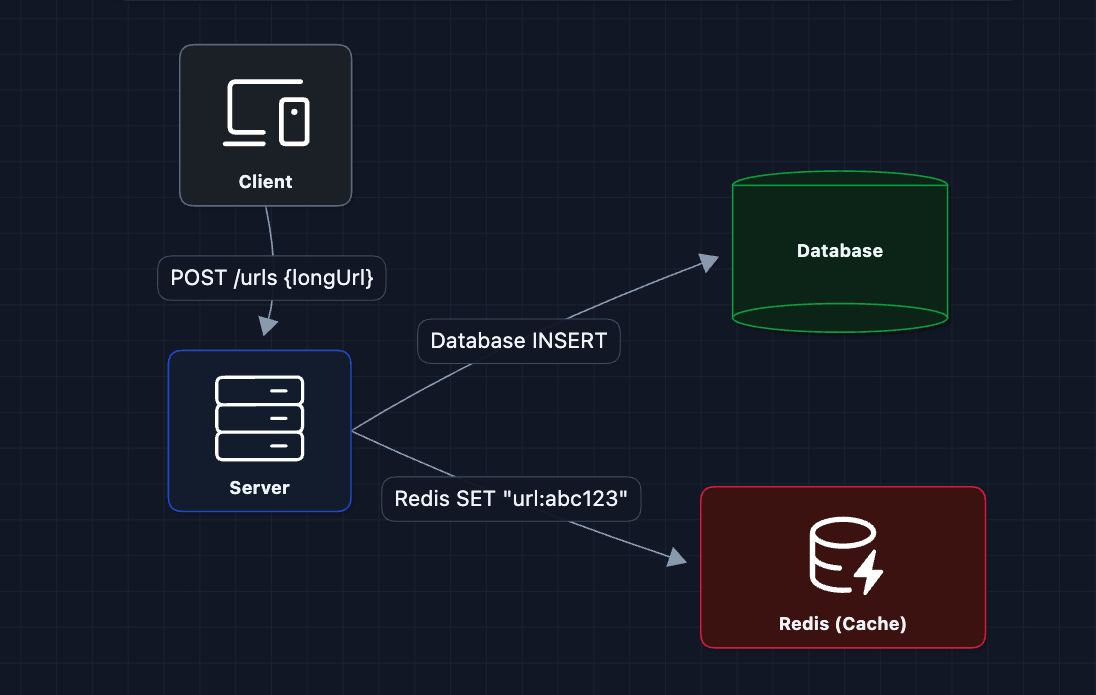This screenshot has height=695, width=1096.
Task: Click the arrowhead pointing at Database
Action: pos(708,262)
